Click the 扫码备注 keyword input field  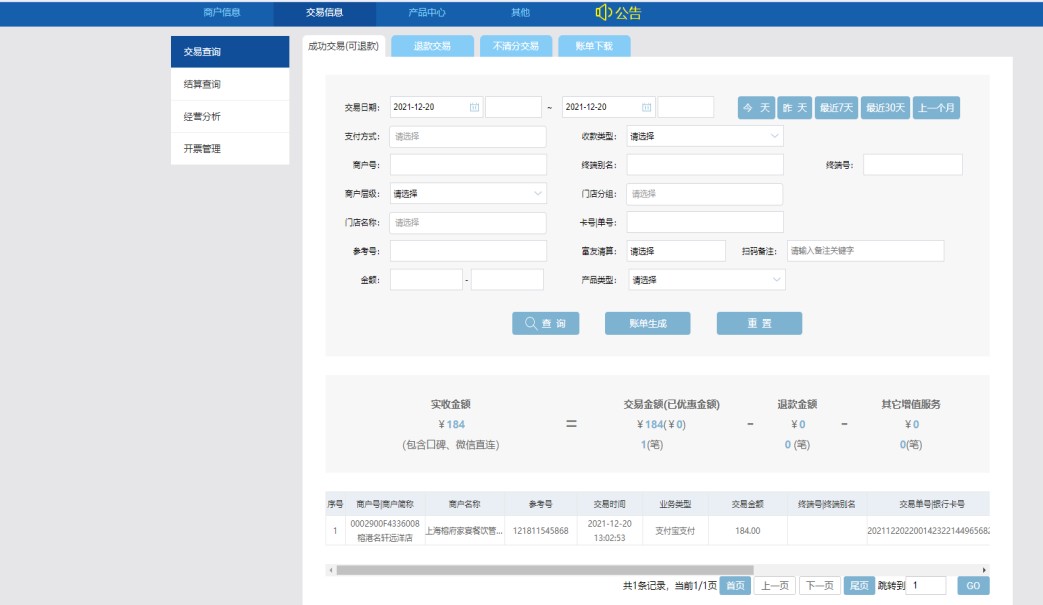tap(864, 251)
